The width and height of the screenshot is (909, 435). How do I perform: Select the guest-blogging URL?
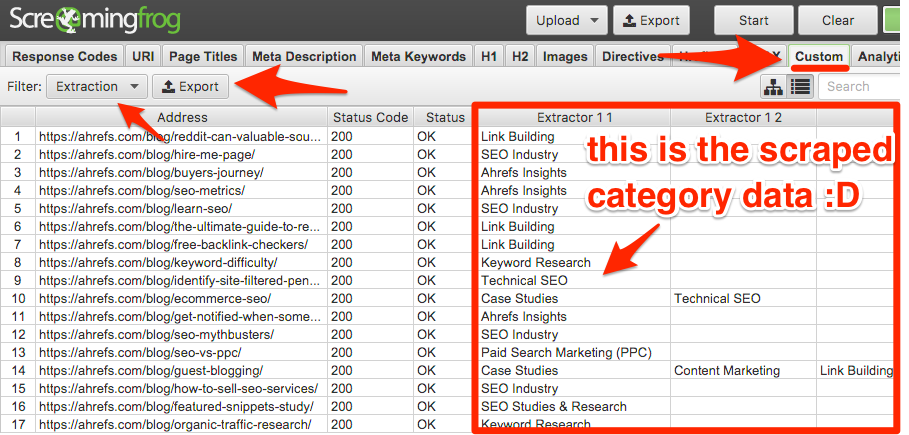click(x=151, y=371)
